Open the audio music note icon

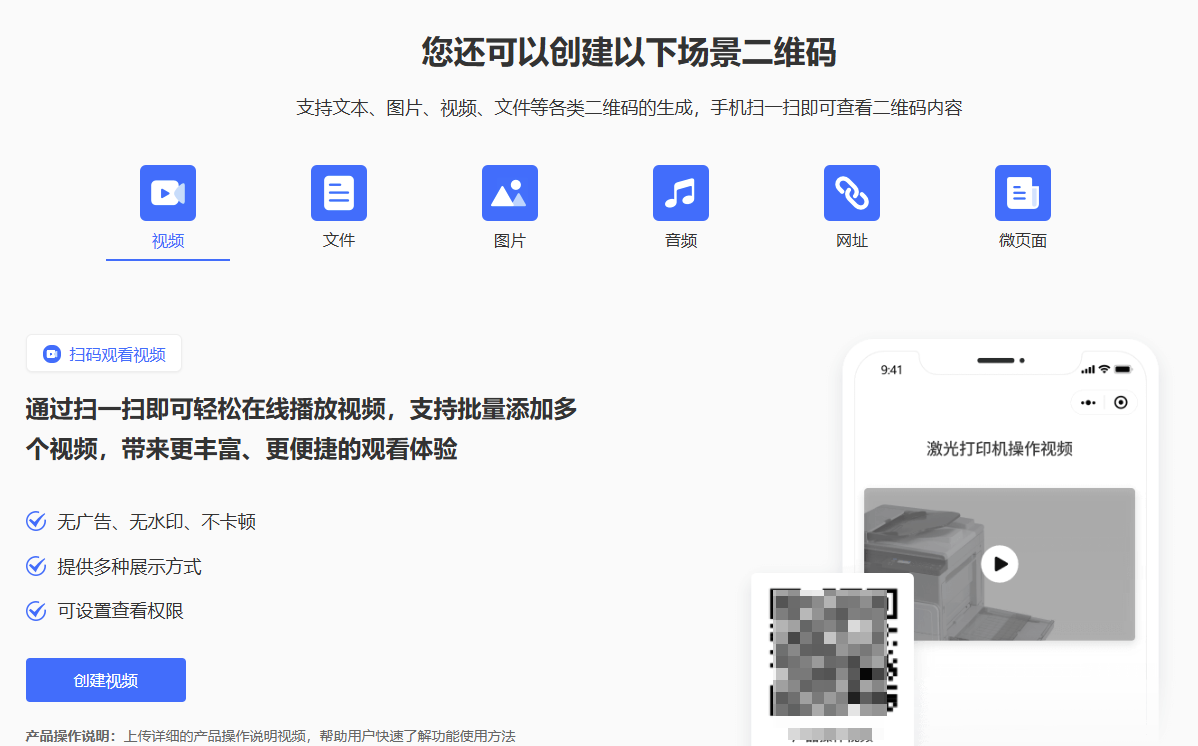point(681,193)
